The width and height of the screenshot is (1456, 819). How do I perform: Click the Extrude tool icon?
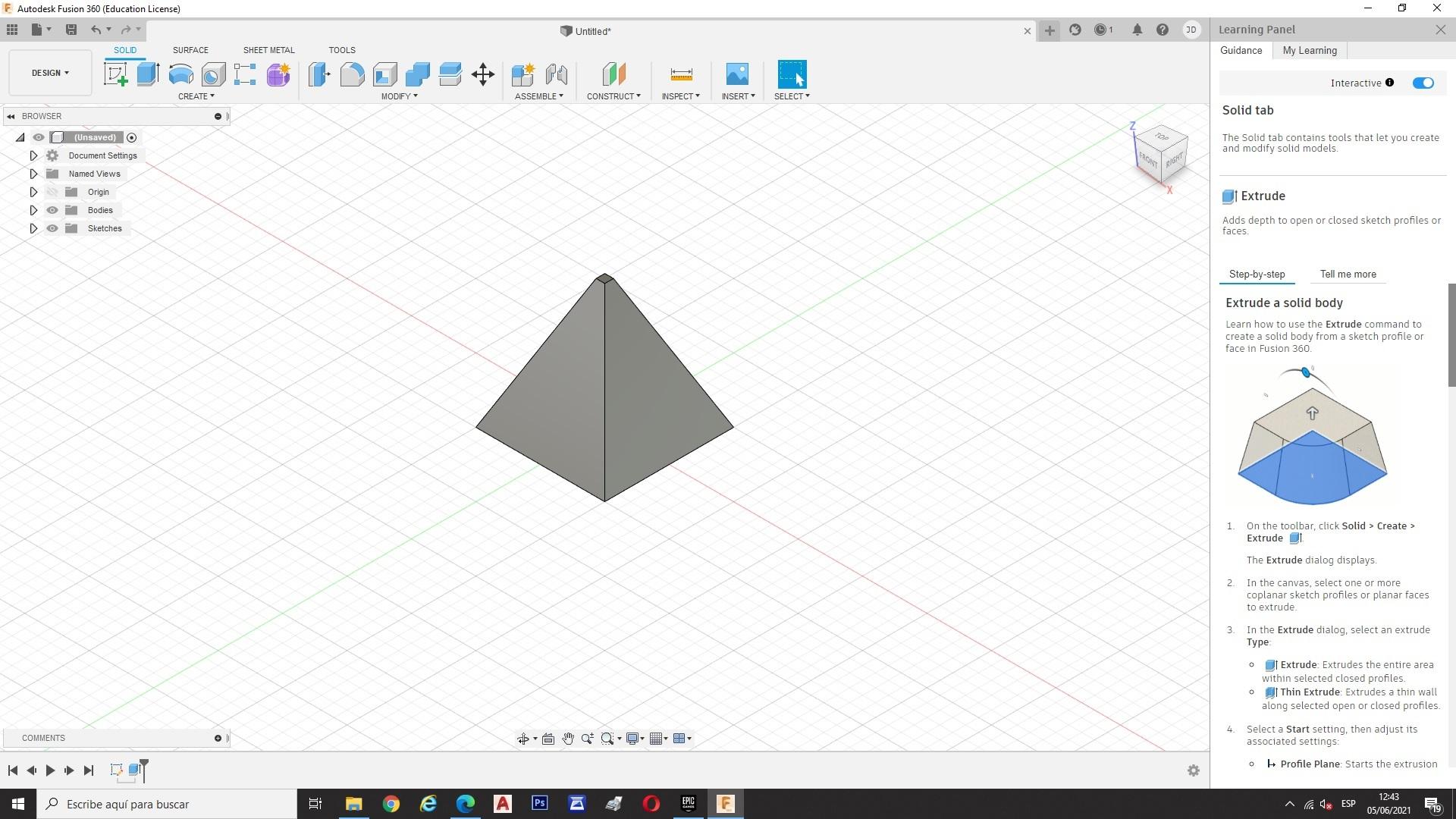[148, 74]
